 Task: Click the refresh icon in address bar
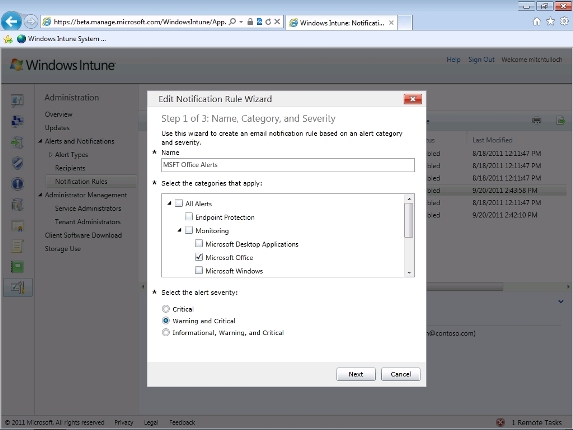268,22
